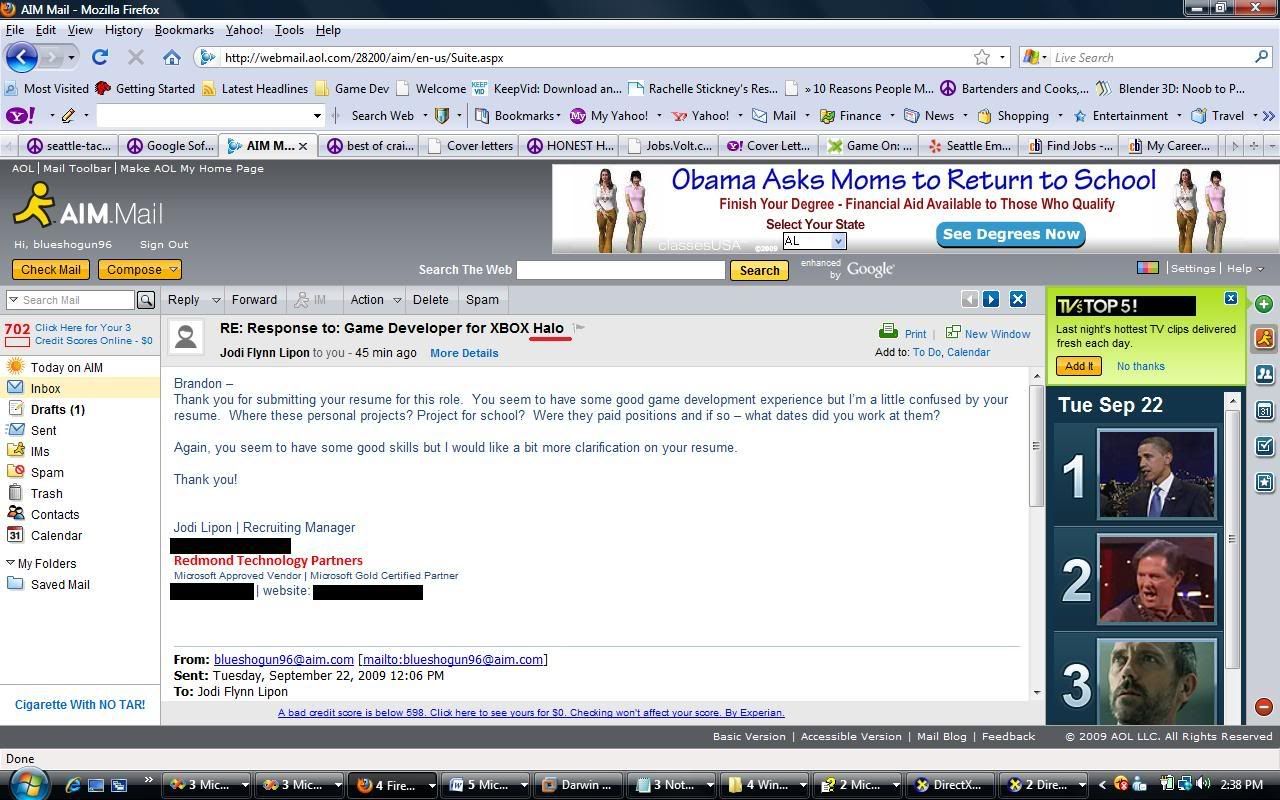Click the volume icon in system tray
Image resolution: width=1280 pixels, height=800 pixels.
(x=1202, y=785)
